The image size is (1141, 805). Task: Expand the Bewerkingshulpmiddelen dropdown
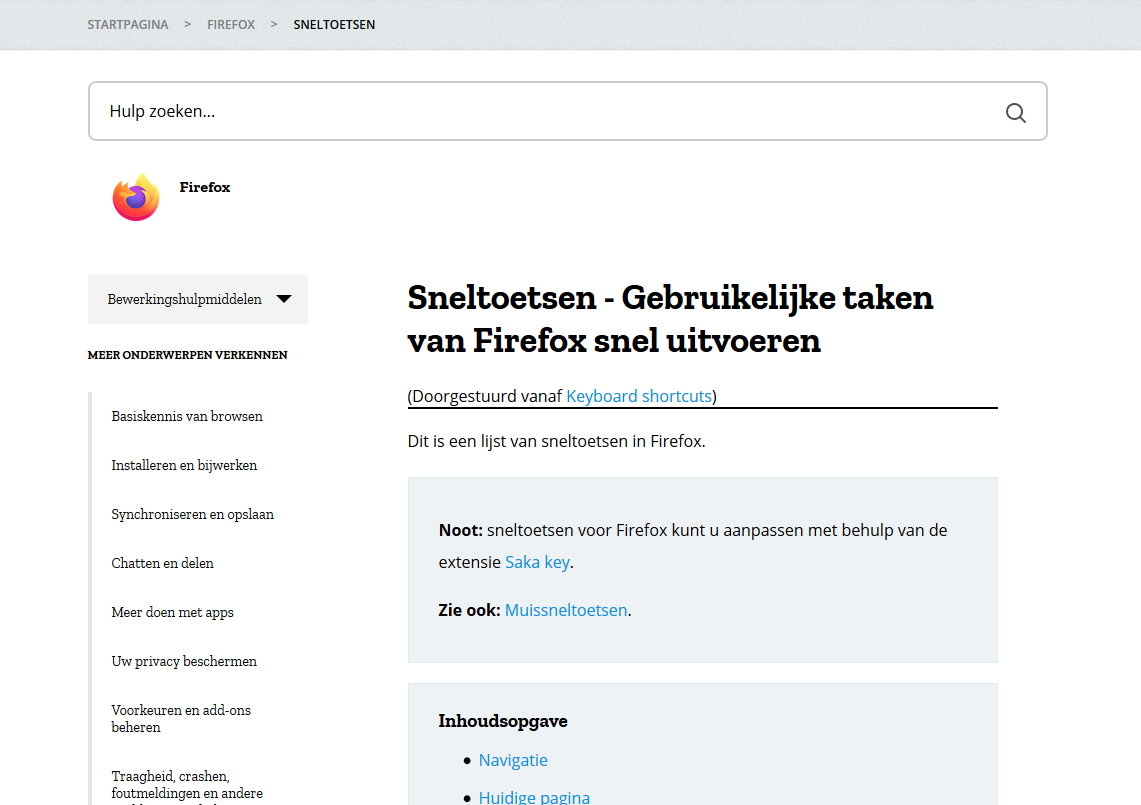pos(198,299)
